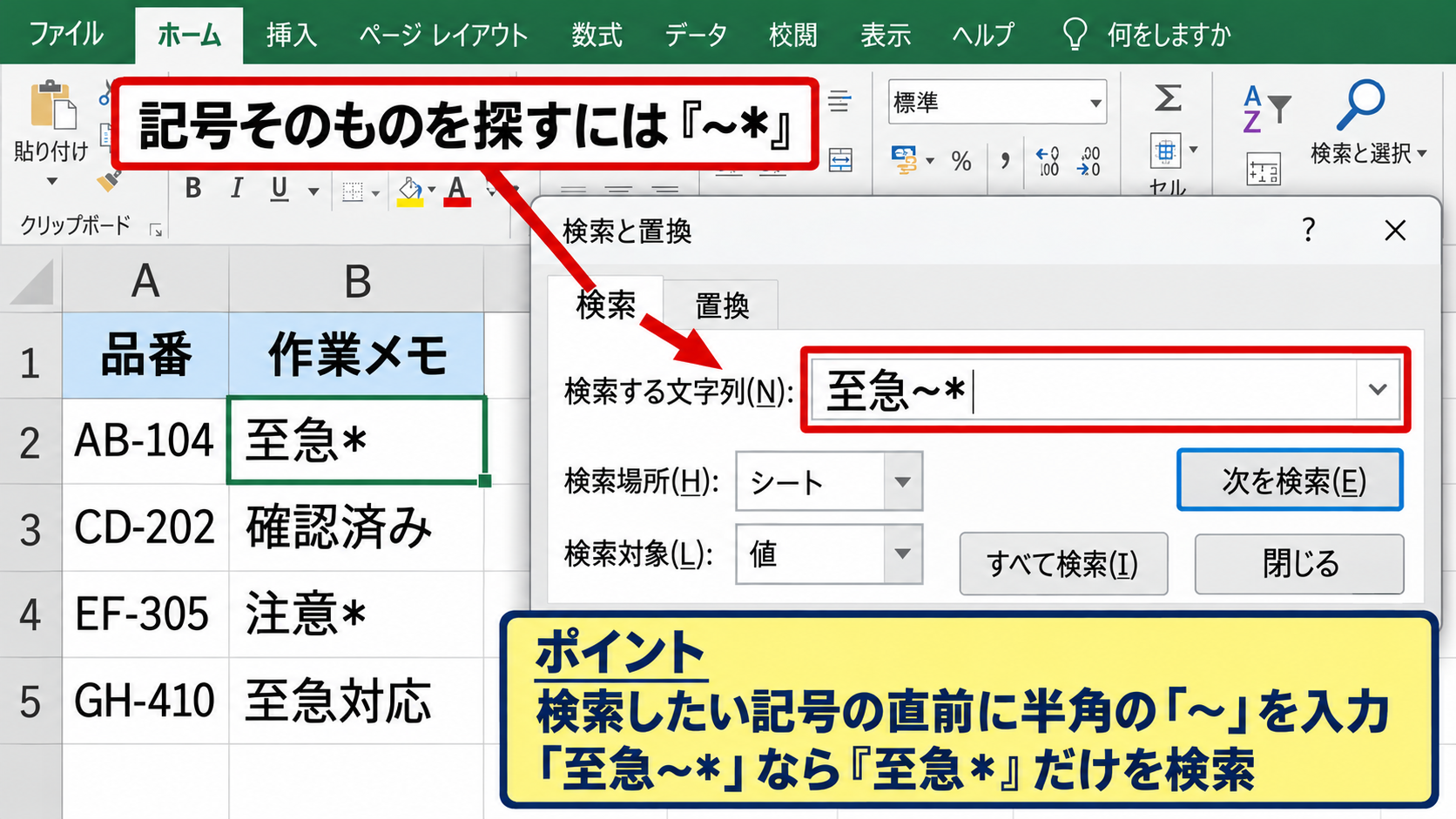Screen dimensions: 1456x819
Task: Open the accounting format dropdown arrow
Action: 930,161
